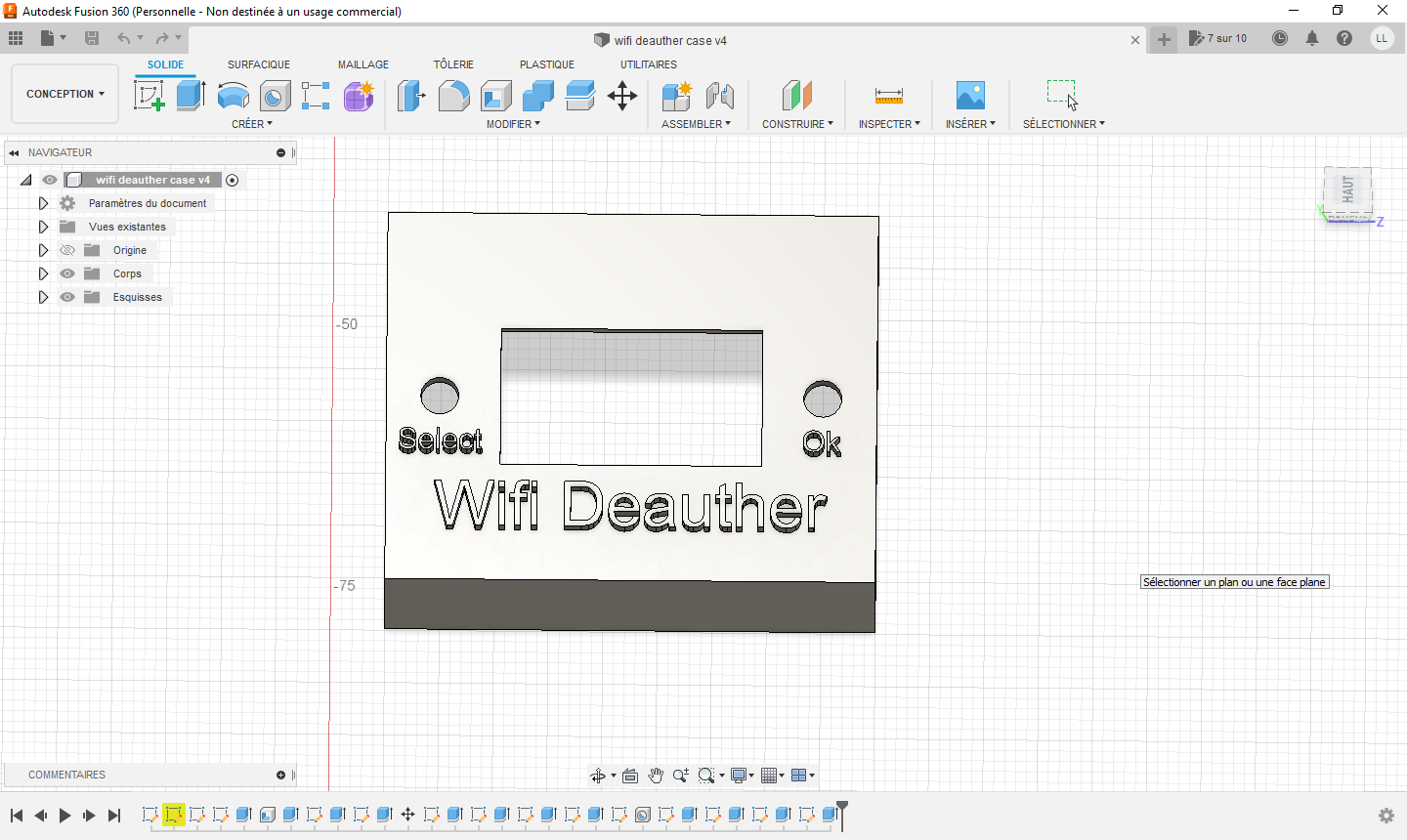This screenshot has width=1407, height=840.
Task: Show the Origine folder
Action: coord(67,250)
